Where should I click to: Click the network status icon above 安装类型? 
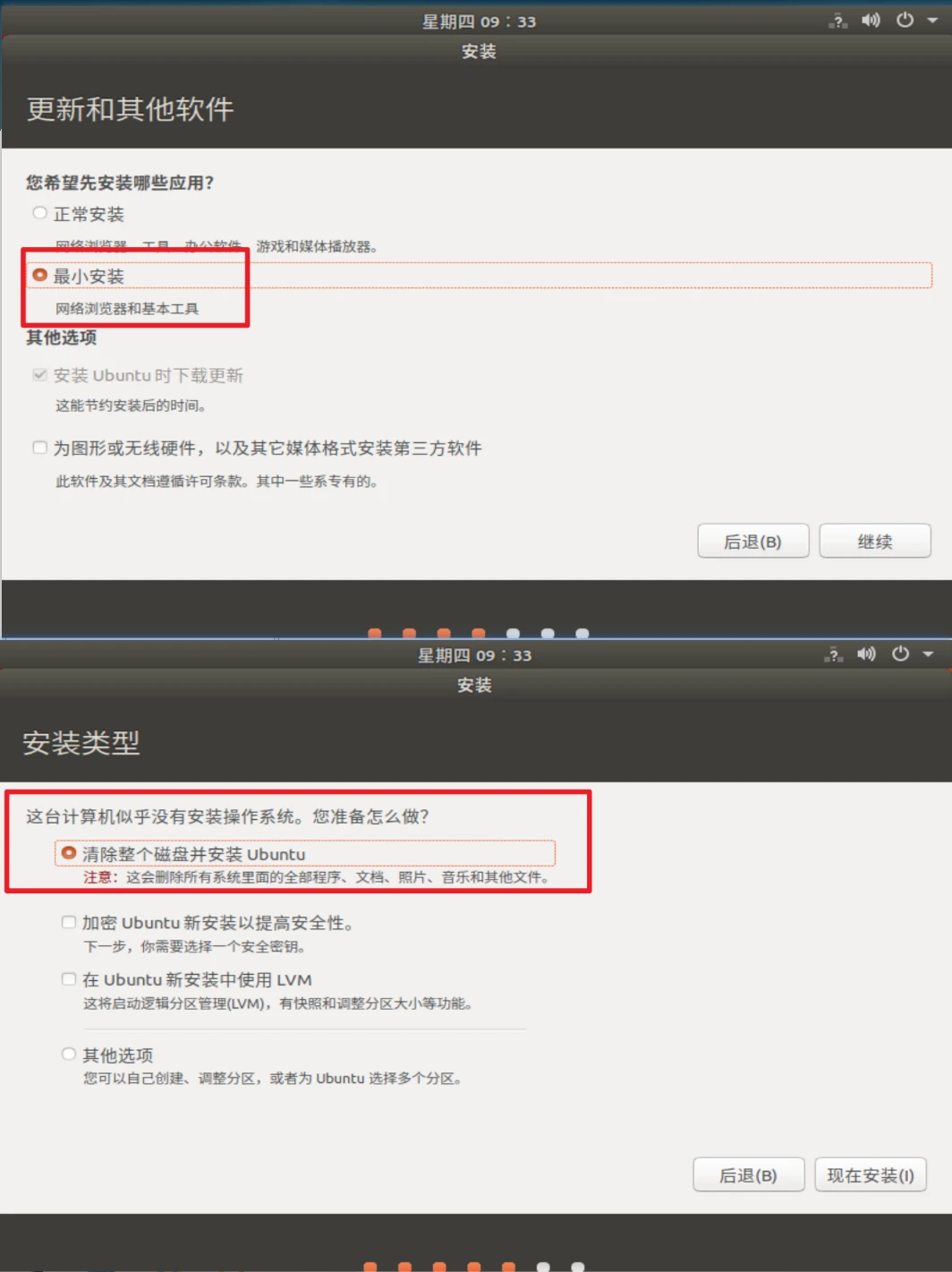pyautogui.click(x=833, y=654)
